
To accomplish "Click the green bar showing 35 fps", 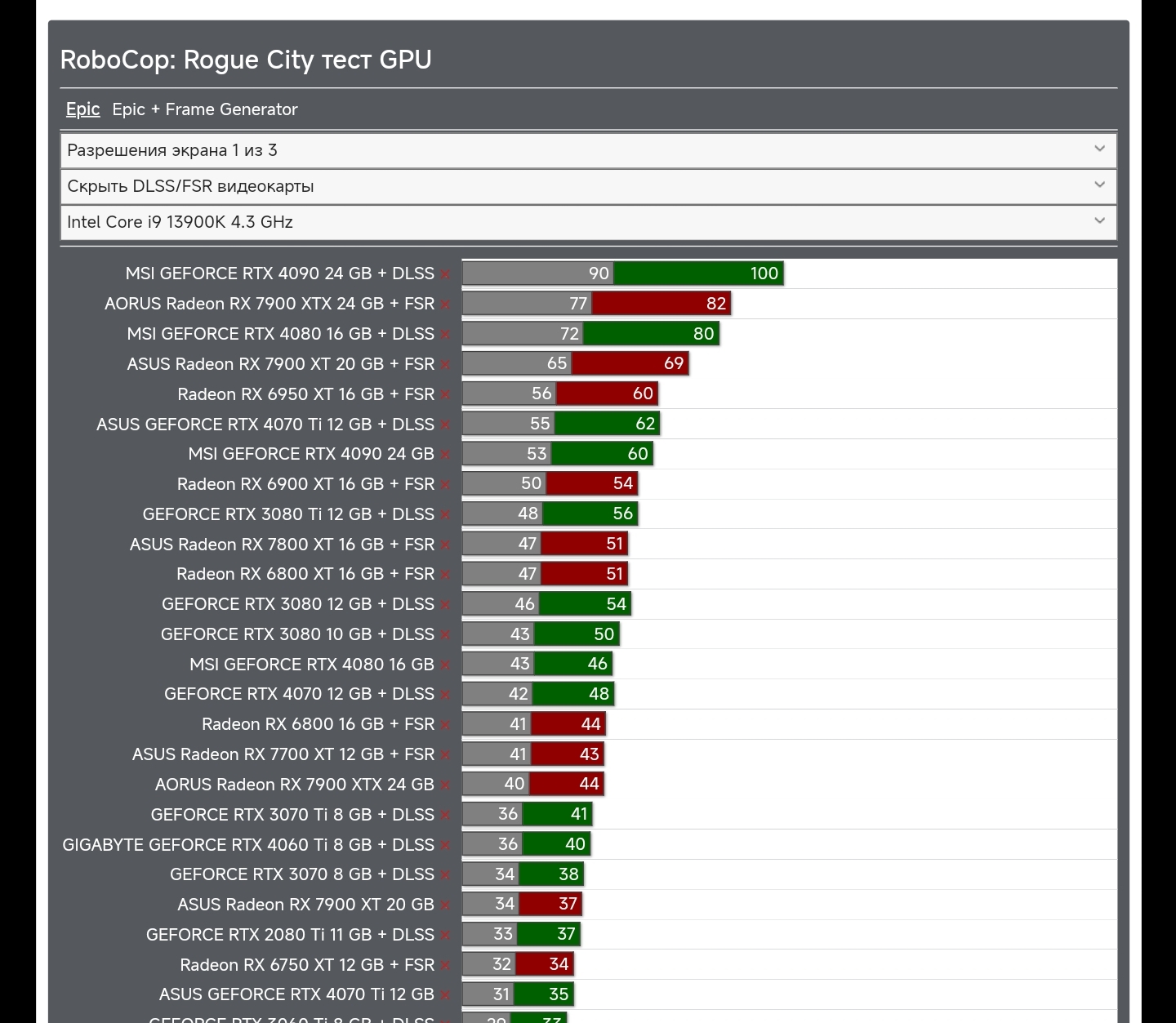I will pyautogui.click(x=545, y=994).
